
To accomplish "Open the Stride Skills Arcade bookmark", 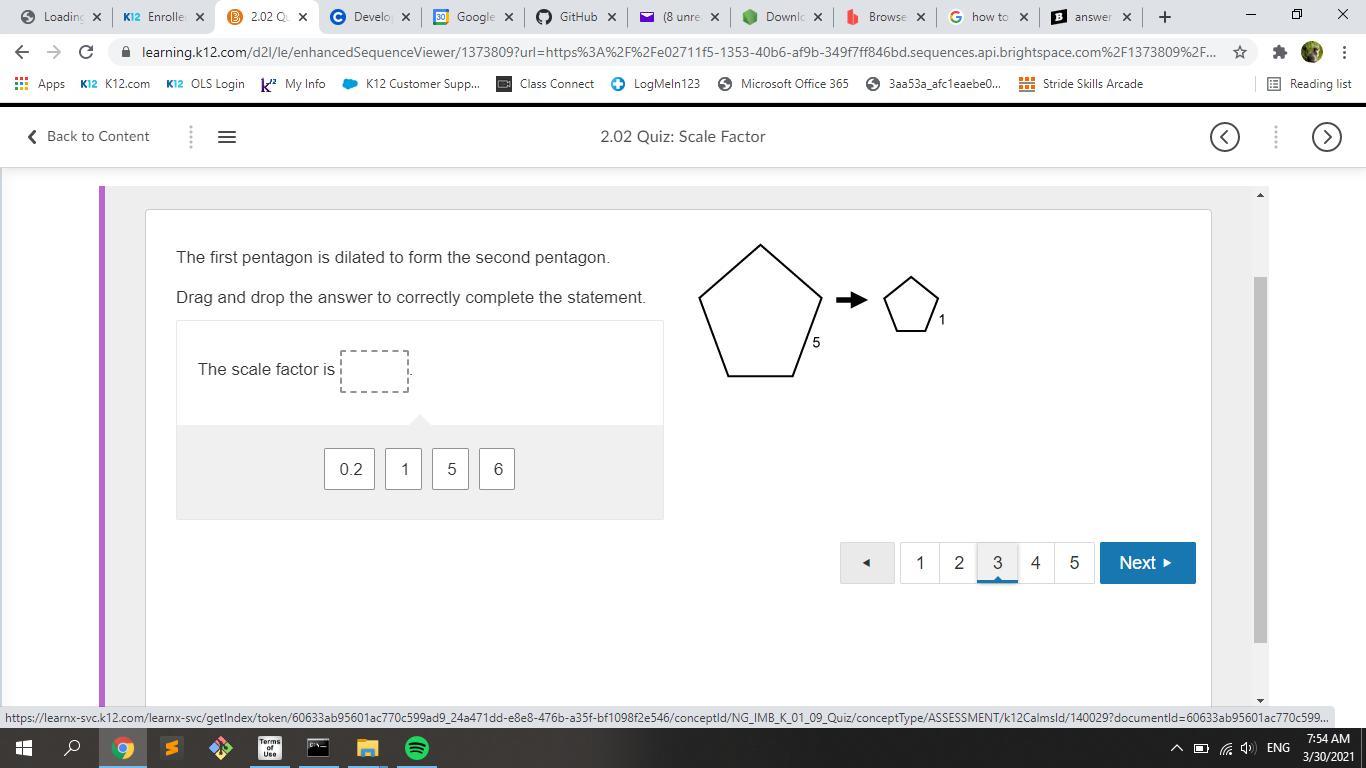I will tap(1081, 84).
